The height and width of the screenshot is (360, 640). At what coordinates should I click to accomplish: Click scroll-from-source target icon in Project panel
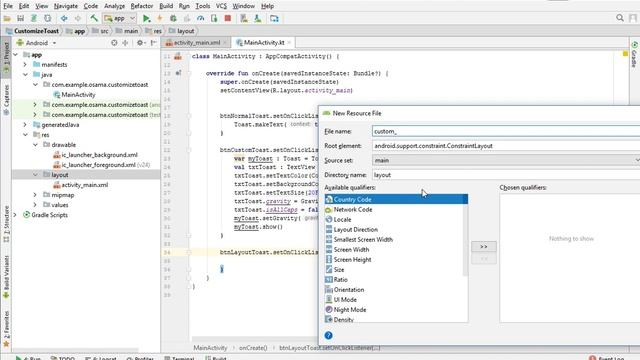point(114,43)
